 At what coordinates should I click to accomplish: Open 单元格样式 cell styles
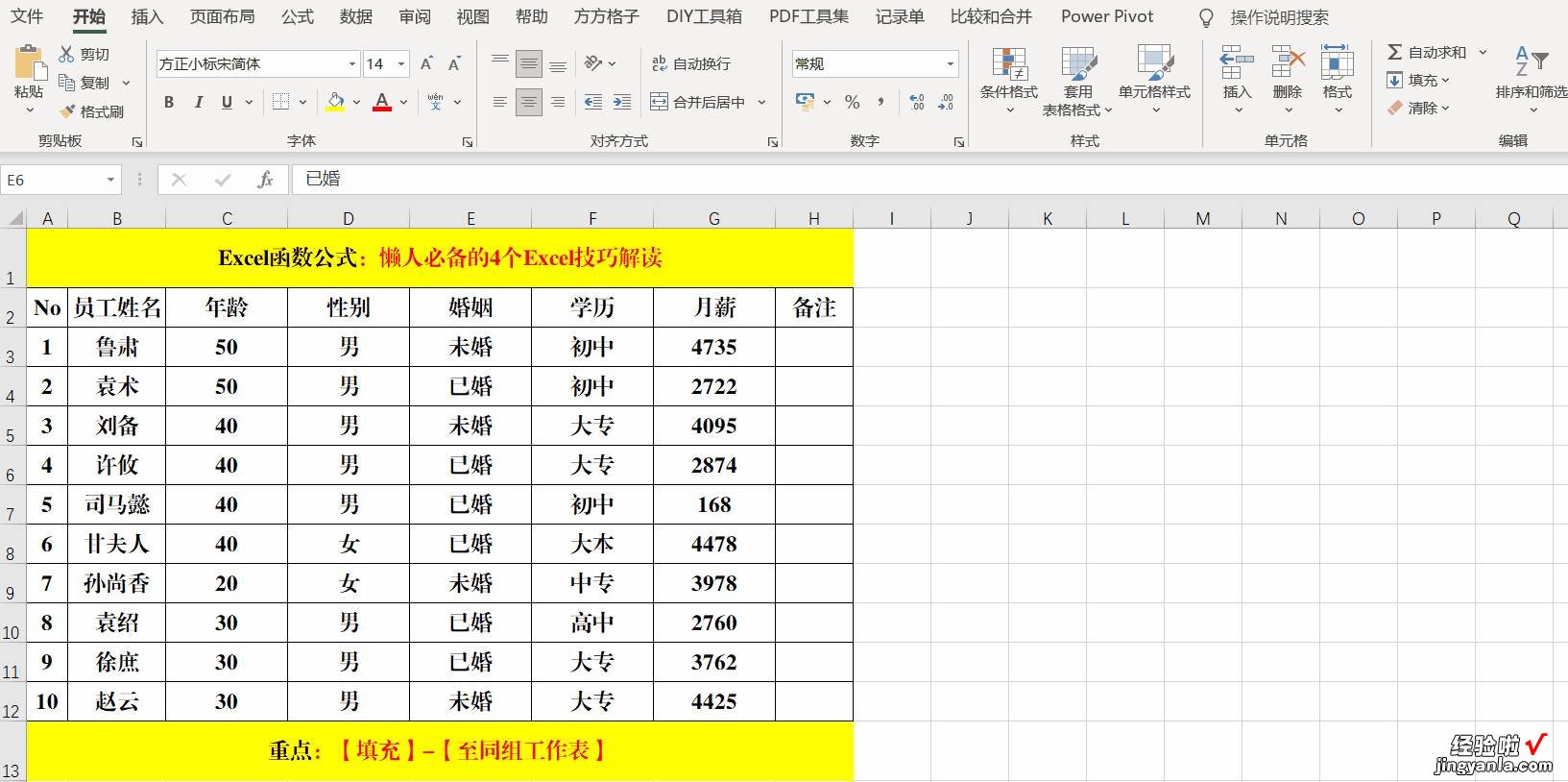click(1154, 80)
